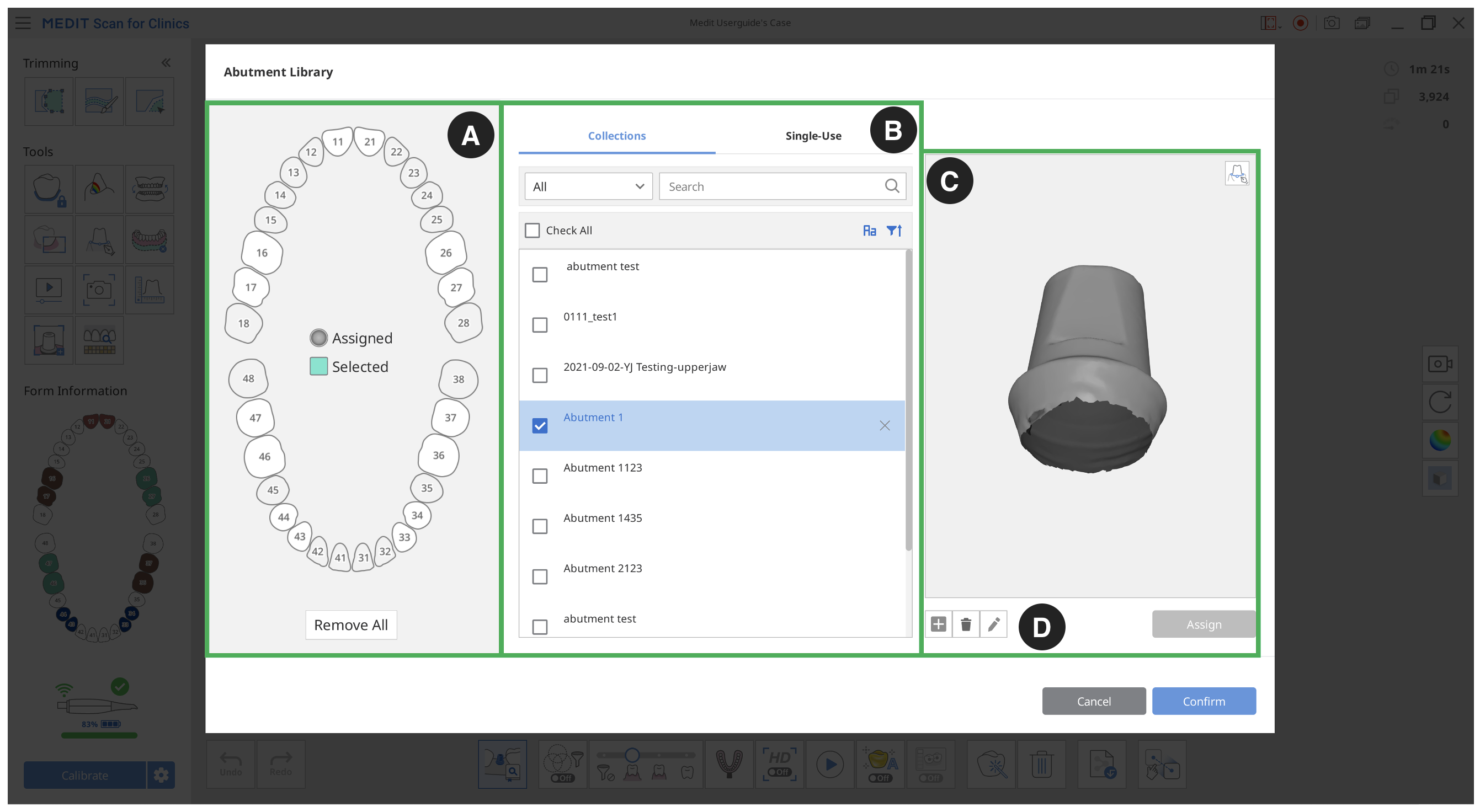Edit selected abutment using the pencil icon
The width and height of the screenshot is (1480, 812).
pyautogui.click(x=994, y=624)
